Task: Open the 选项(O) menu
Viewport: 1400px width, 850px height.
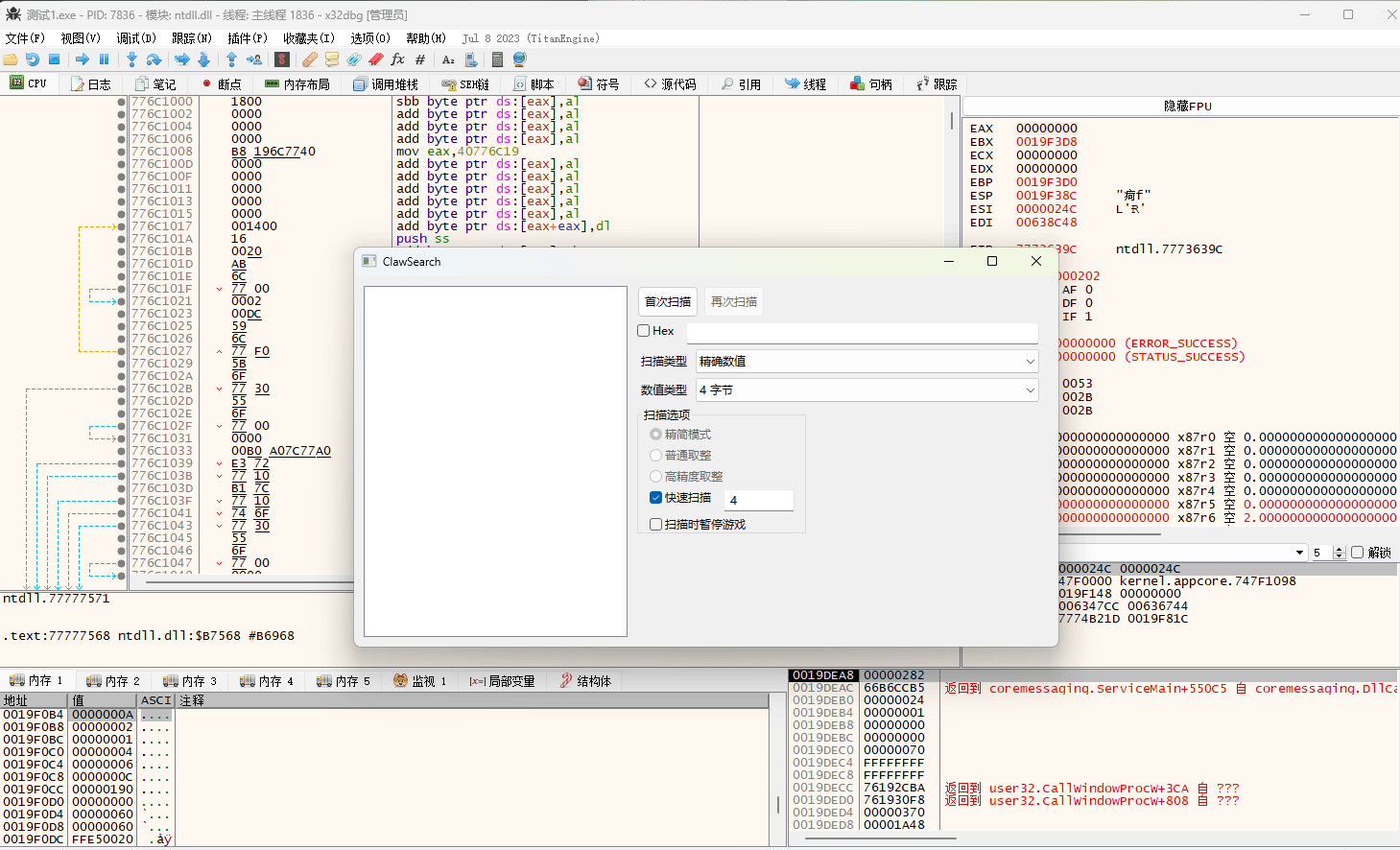Action: pyautogui.click(x=370, y=38)
